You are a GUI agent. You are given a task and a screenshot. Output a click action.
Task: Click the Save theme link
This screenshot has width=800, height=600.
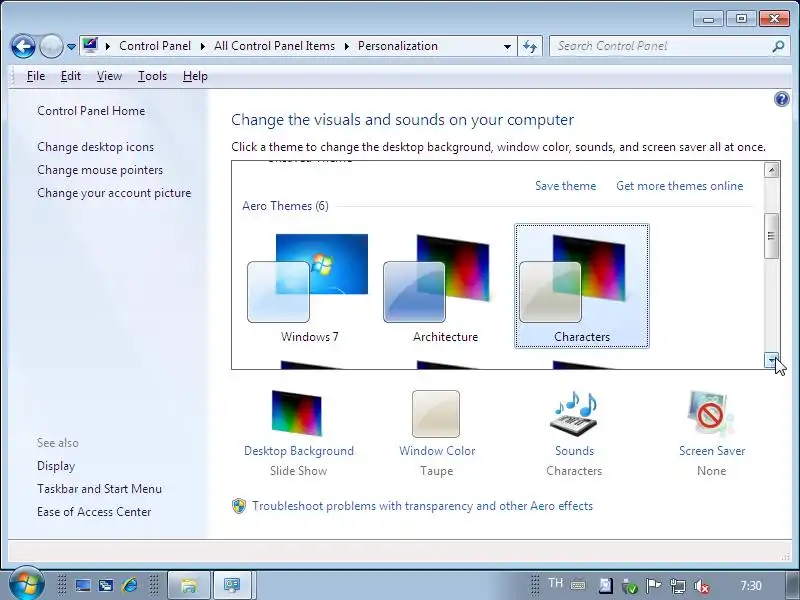pyautogui.click(x=565, y=186)
